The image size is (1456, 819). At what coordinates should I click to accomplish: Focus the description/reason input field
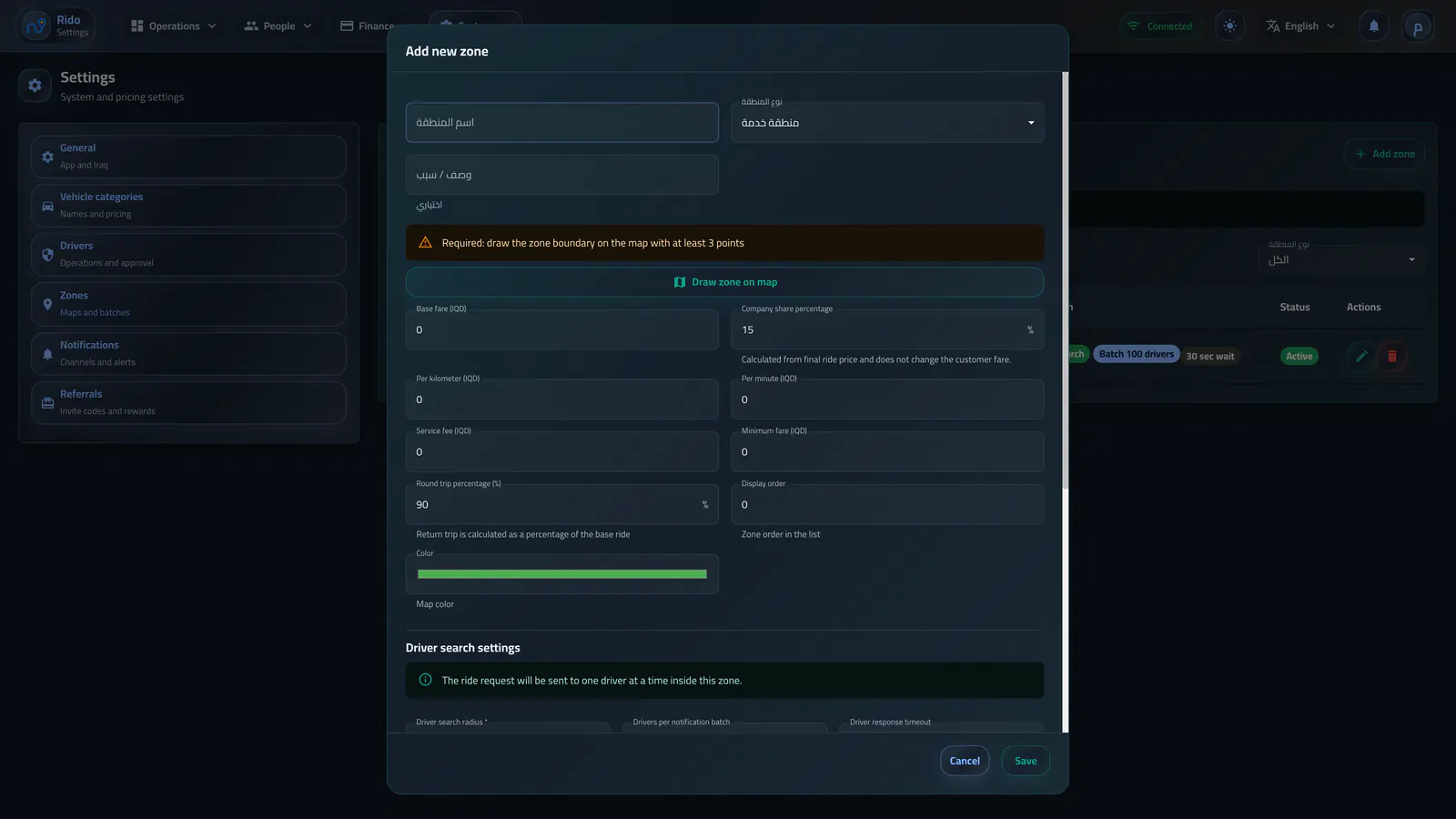[561, 175]
